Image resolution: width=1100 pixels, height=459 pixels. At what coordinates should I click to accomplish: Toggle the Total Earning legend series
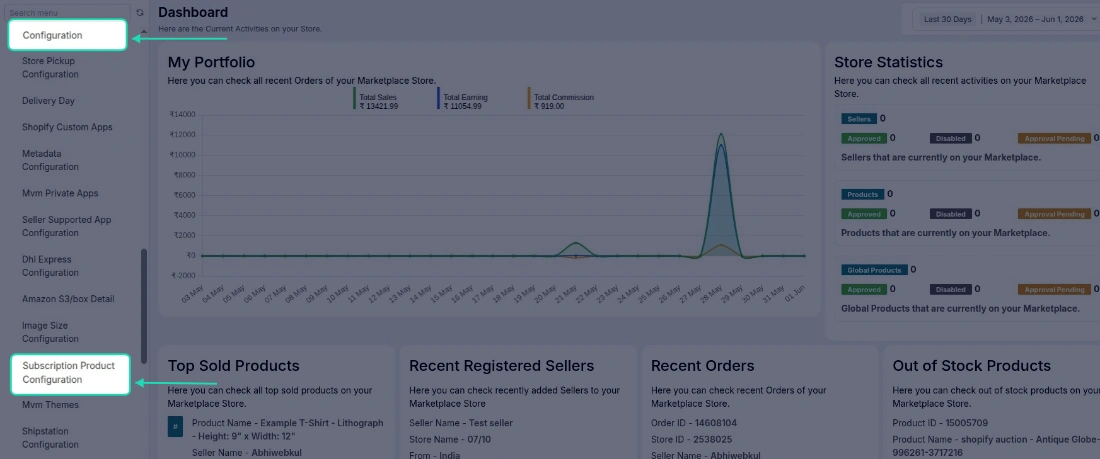click(462, 101)
